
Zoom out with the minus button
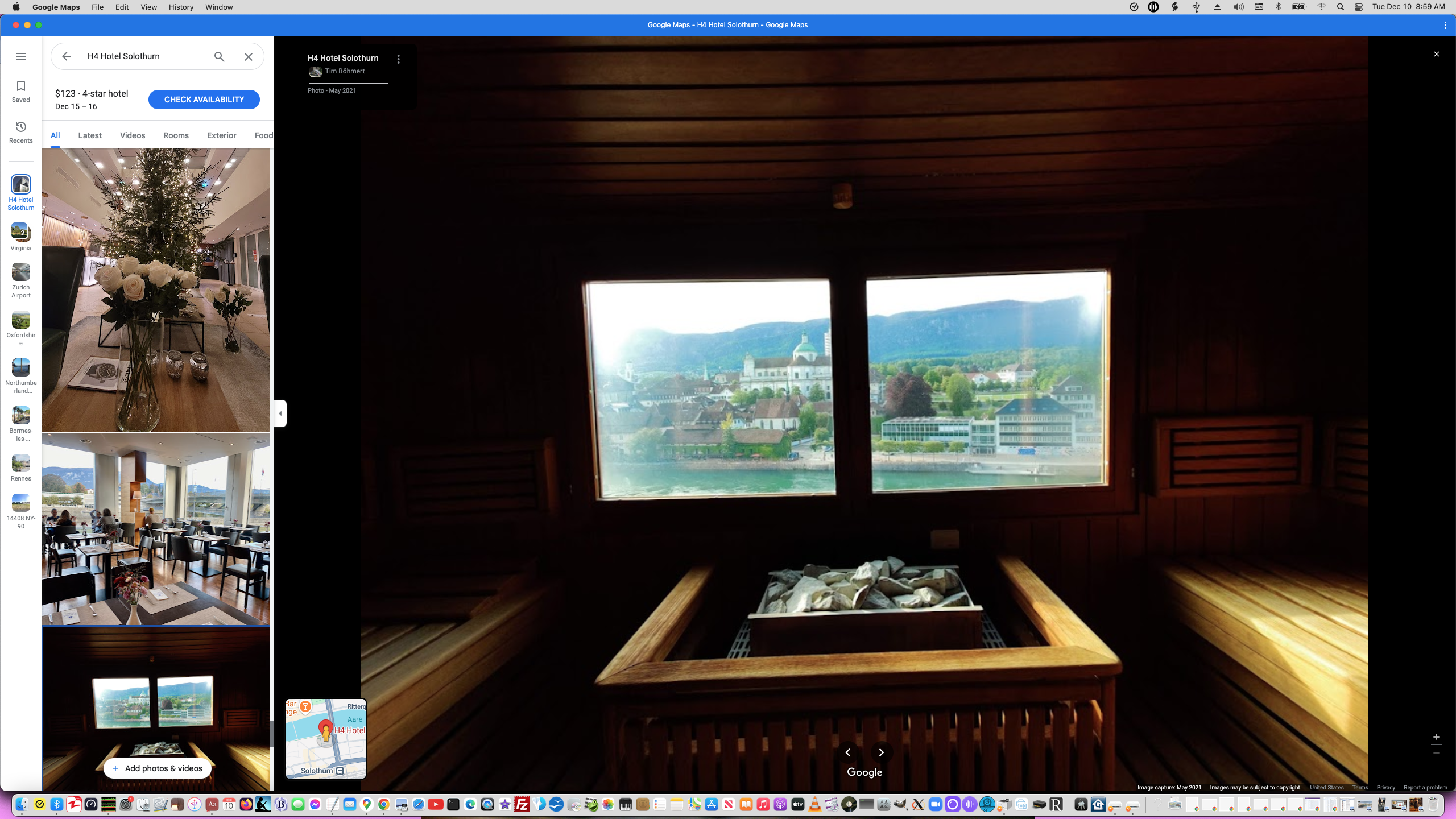(x=1436, y=753)
